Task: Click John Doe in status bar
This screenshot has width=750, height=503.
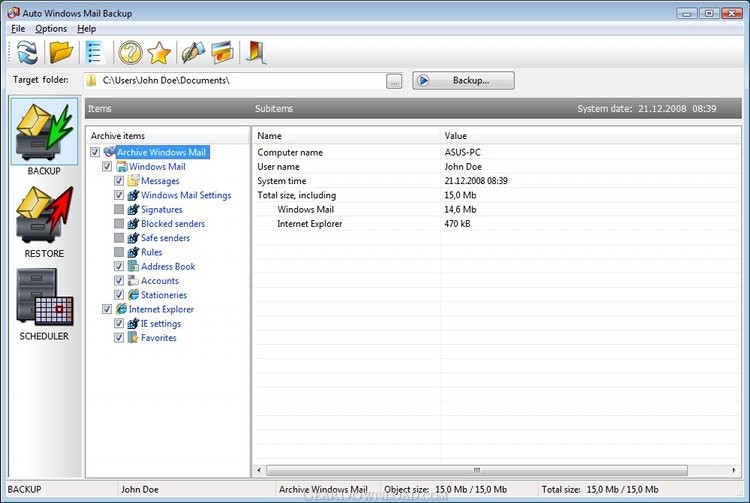Action: pos(140,490)
